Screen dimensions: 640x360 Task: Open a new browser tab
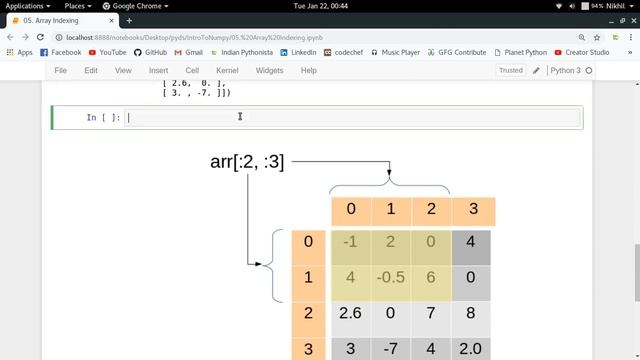(129, 20)
